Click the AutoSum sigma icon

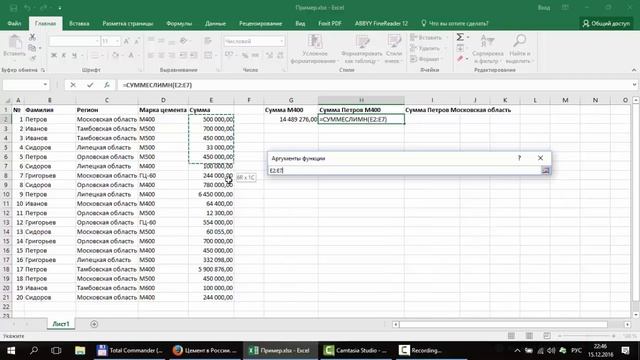460,37
